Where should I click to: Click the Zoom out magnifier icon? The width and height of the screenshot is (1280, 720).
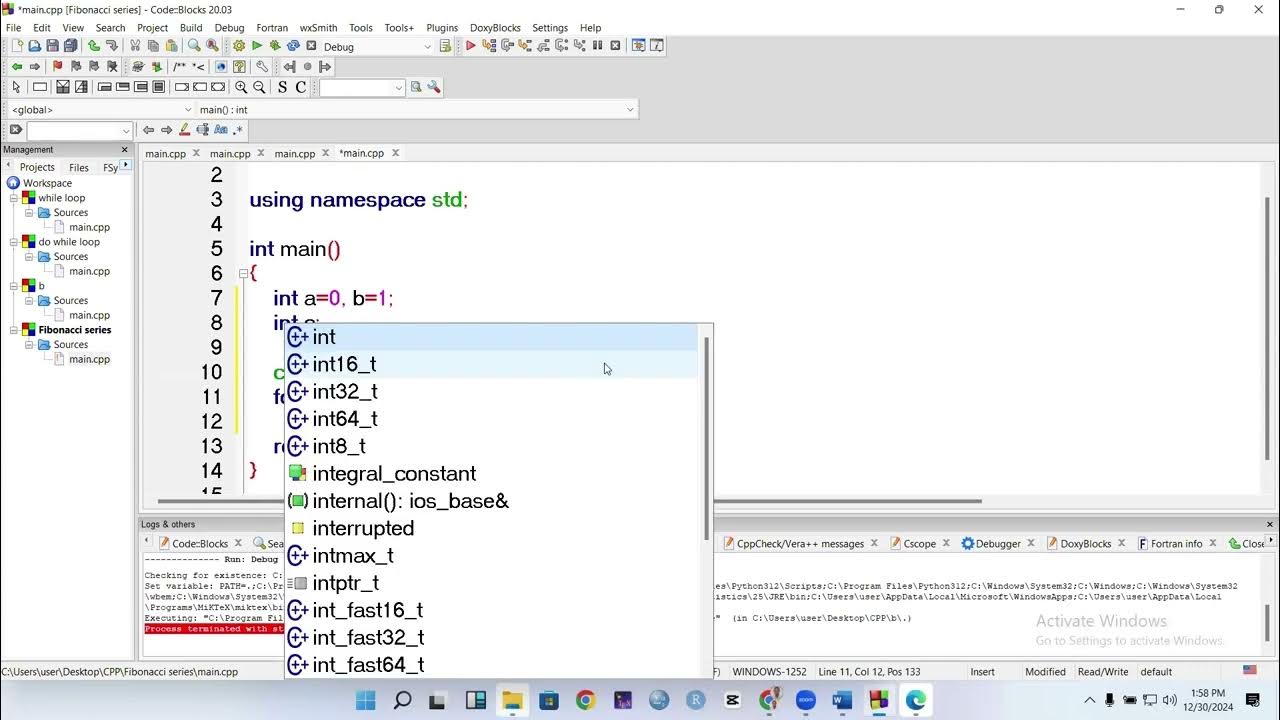(x=259, y=87)
